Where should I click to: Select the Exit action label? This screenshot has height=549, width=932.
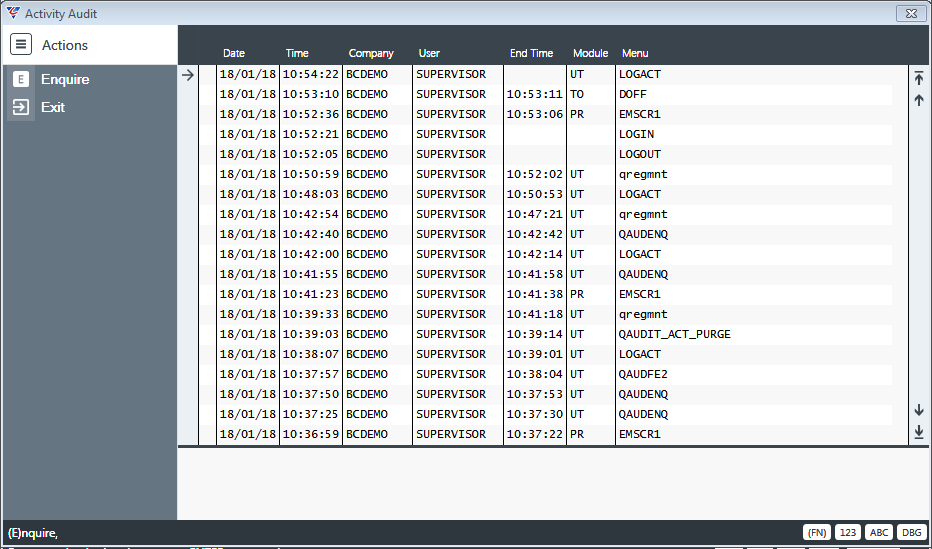click(x=53, y=107)
